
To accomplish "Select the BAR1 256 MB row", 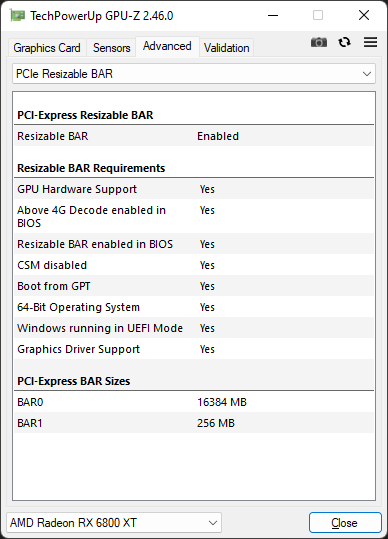I will click(194, 423).
